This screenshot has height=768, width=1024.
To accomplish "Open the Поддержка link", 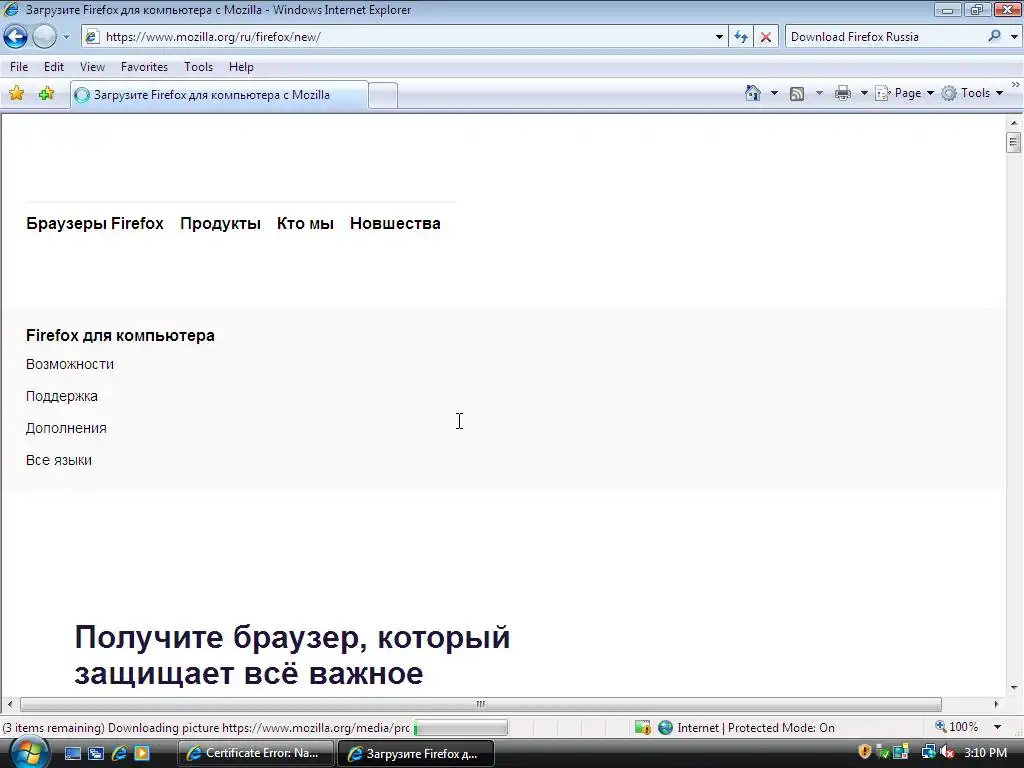I will point(61,396).
